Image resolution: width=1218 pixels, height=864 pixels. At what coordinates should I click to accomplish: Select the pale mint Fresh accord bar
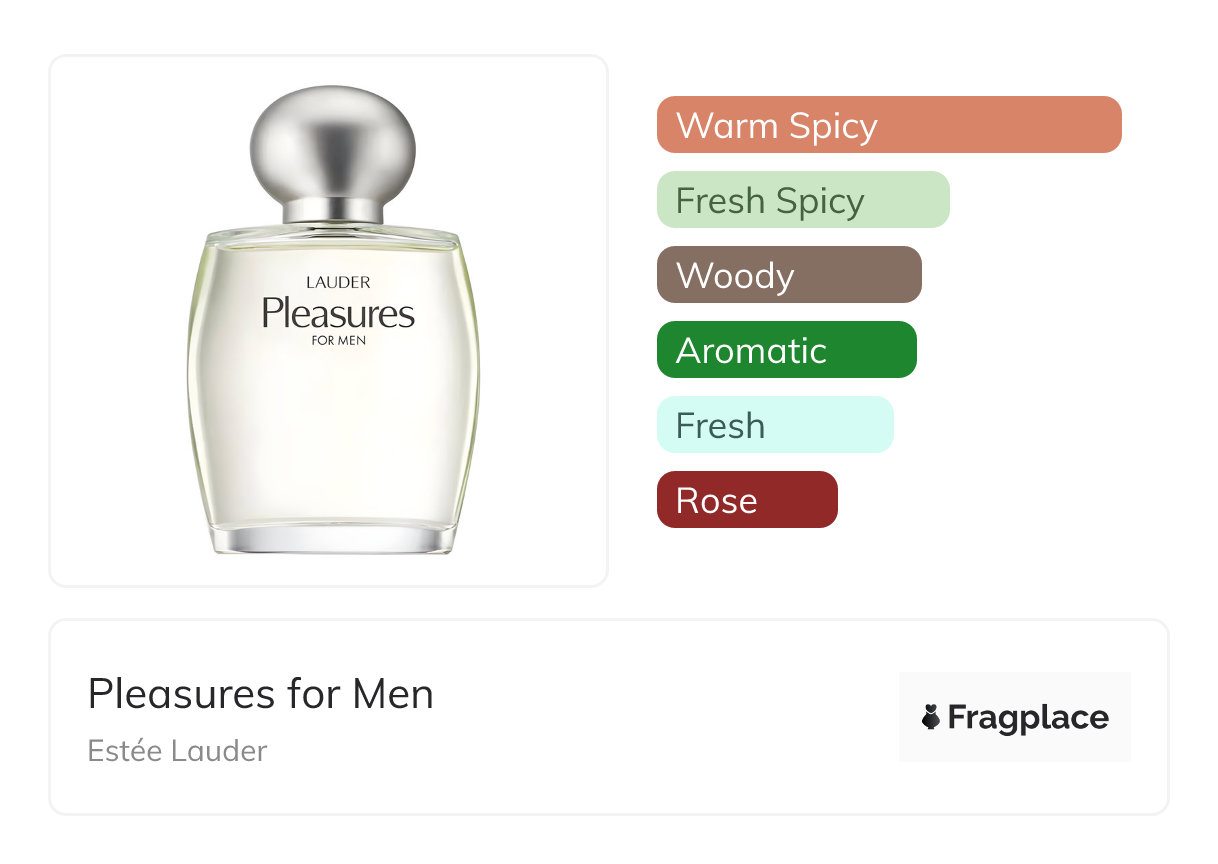[775, 425]
